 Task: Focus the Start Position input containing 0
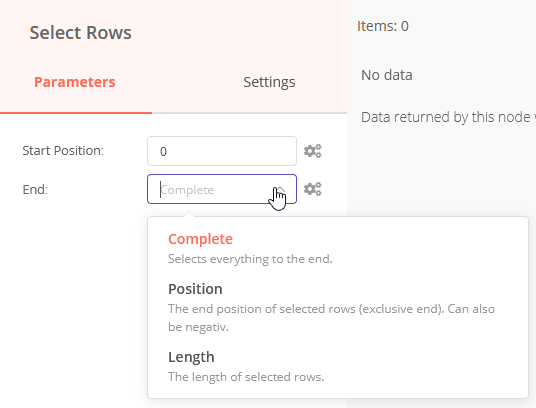(x=222, y=151)
